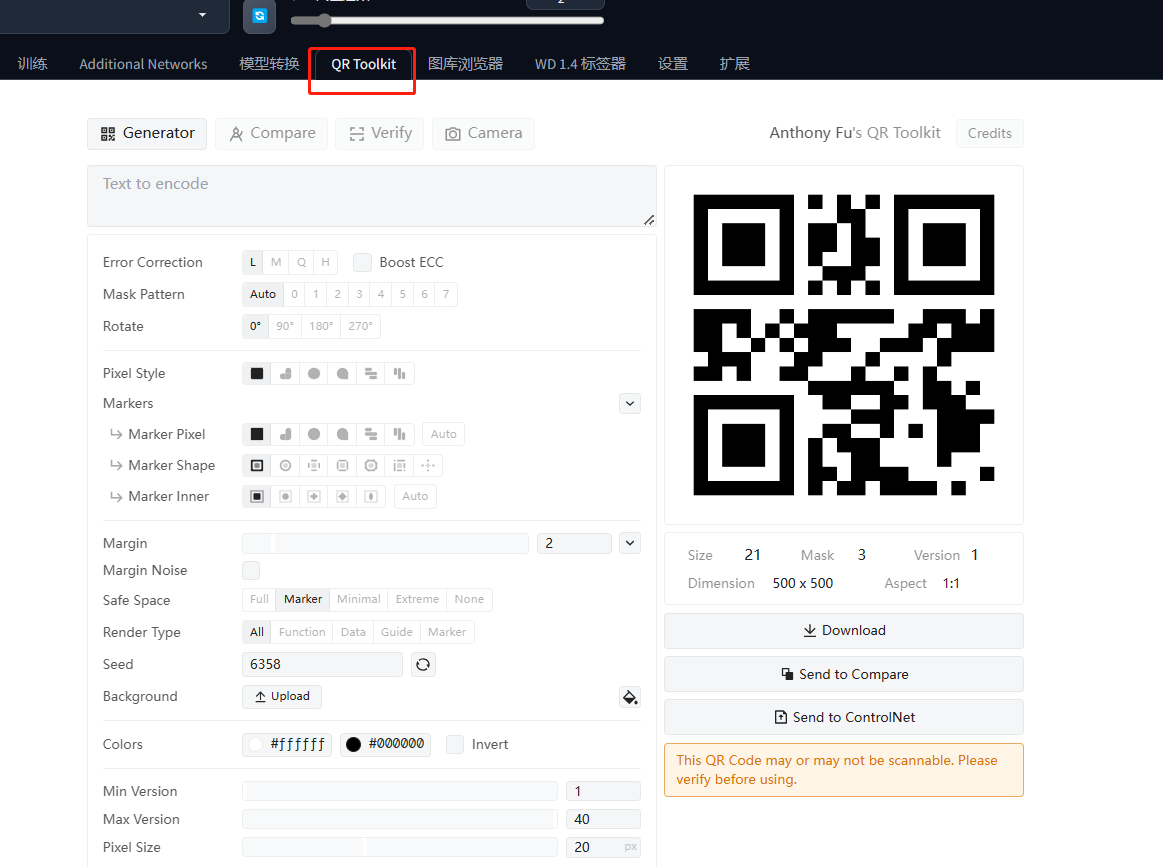Screen dimensions: 1163x867
Task: Click the Margin slider track
Action: 386,544
